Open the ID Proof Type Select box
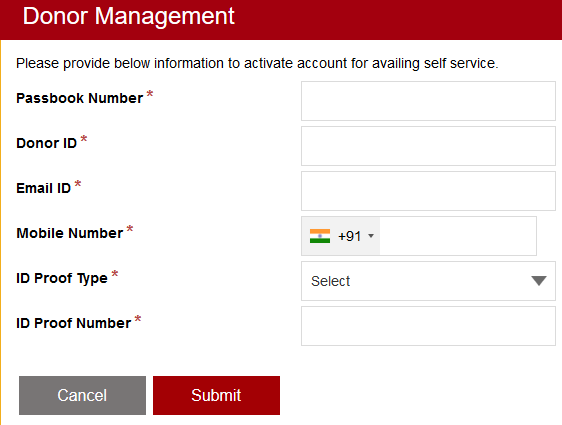 (x=428, y=281)
